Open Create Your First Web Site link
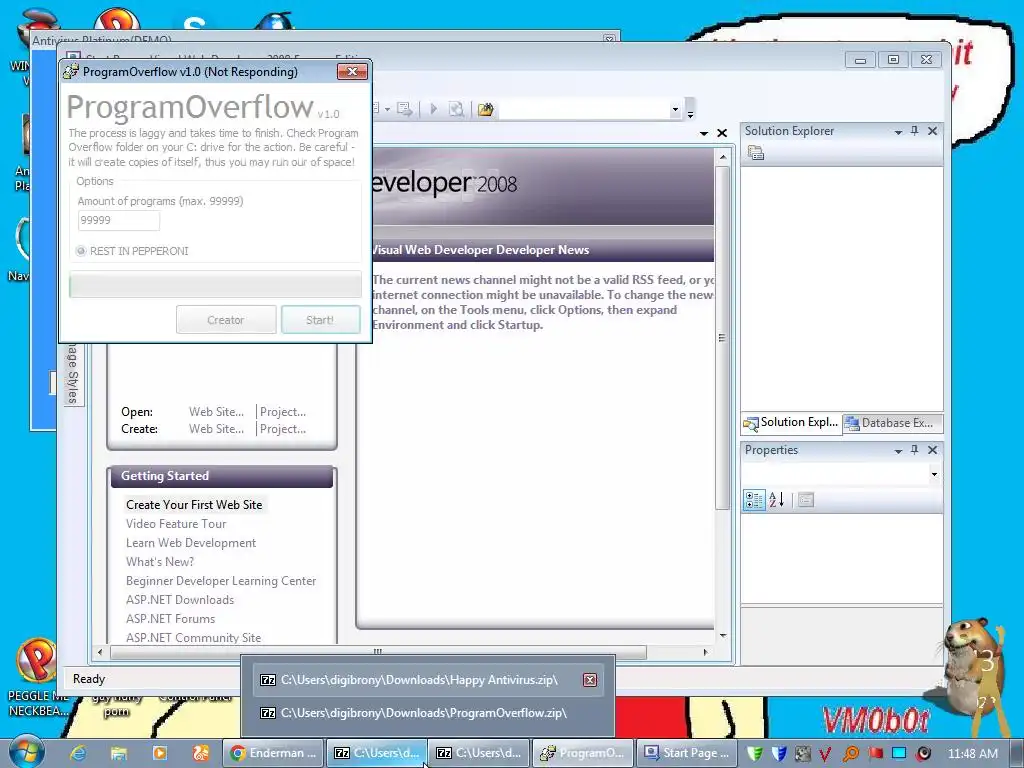The image size is (1024, 768). (x=194, y=504)
